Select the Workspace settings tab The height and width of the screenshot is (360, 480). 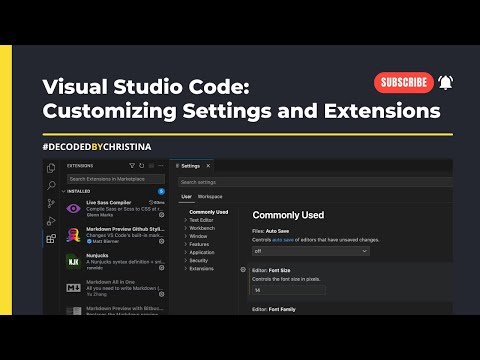click(210, 197)
